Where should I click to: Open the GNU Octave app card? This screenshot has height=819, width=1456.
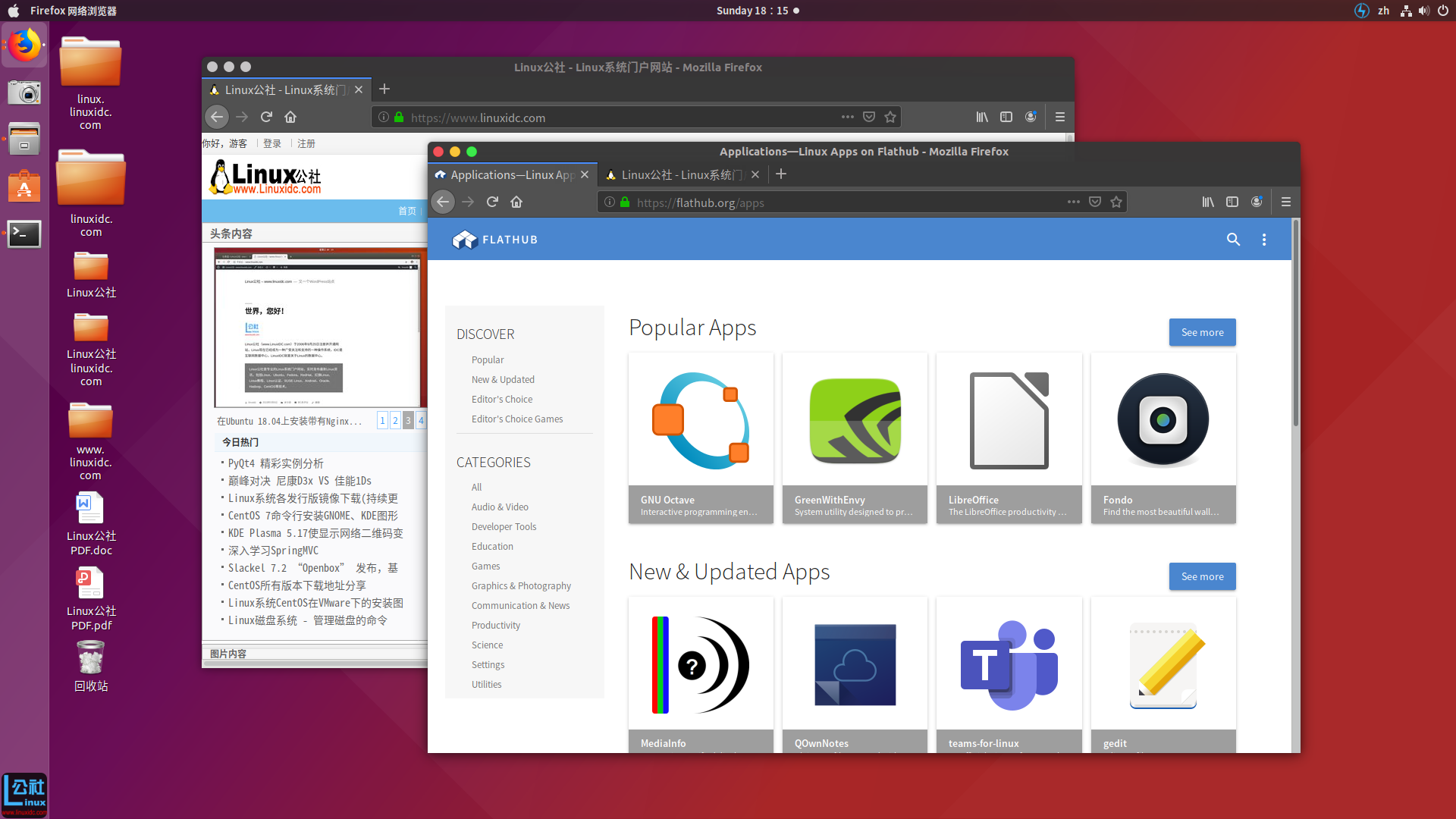701,438
